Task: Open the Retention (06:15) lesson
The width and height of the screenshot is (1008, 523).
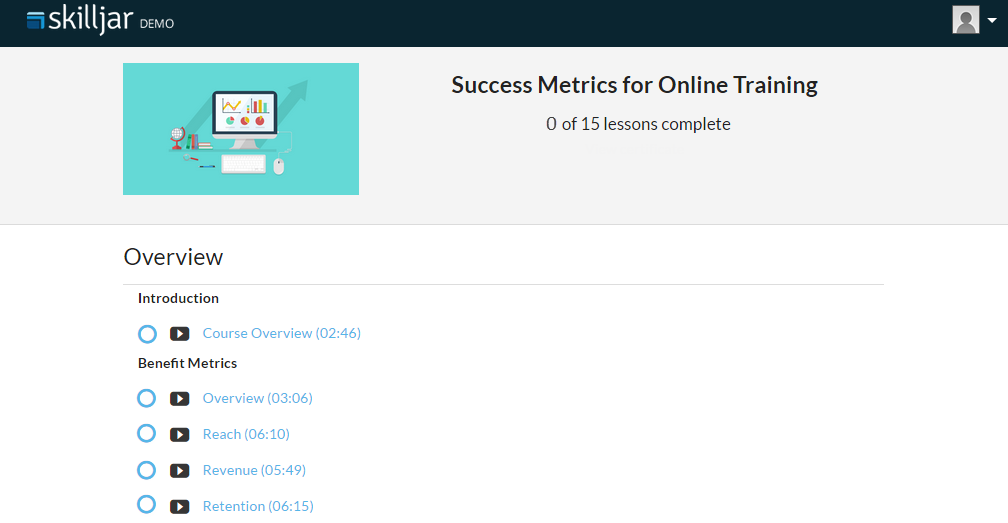Action: (x=258, y=506)
